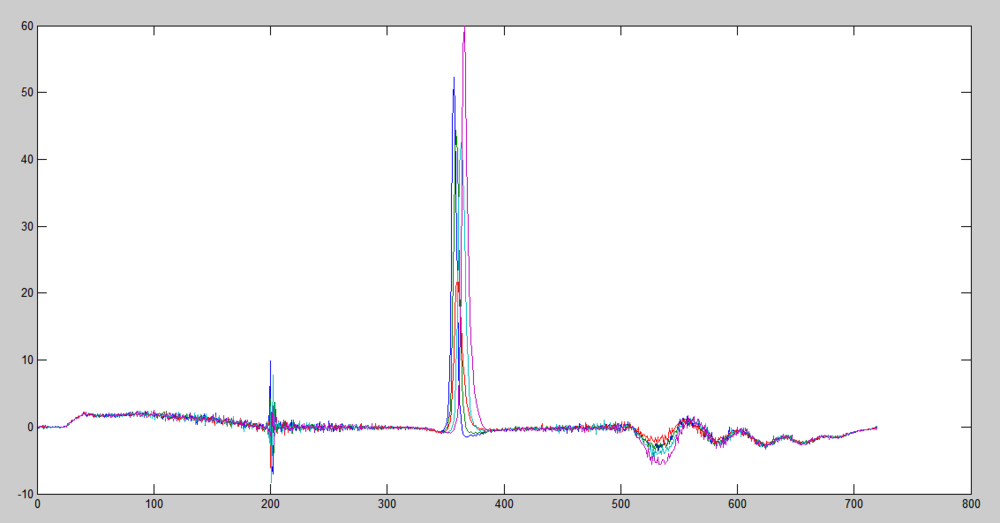Click the x-axis tick label 100
The width and height of the screenshot is (1000, 523).
click(x=153, y=505)
